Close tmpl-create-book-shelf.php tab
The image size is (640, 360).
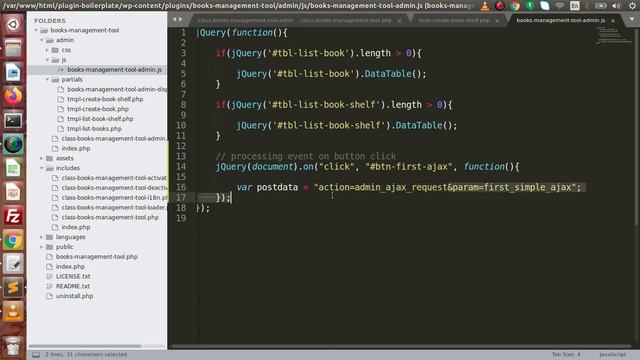[x=497, y=20]
